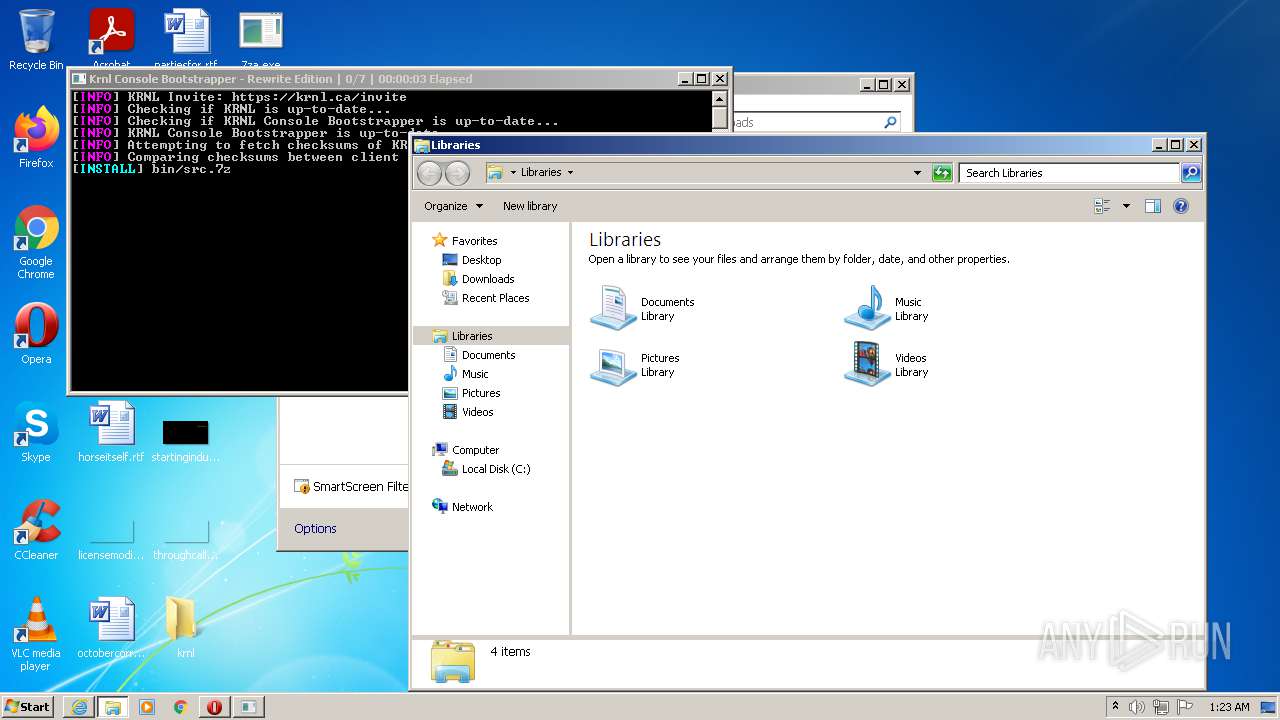1280x720 pixels.
Task: Launch Firefox from the desktop
Action: pos(36,138)
